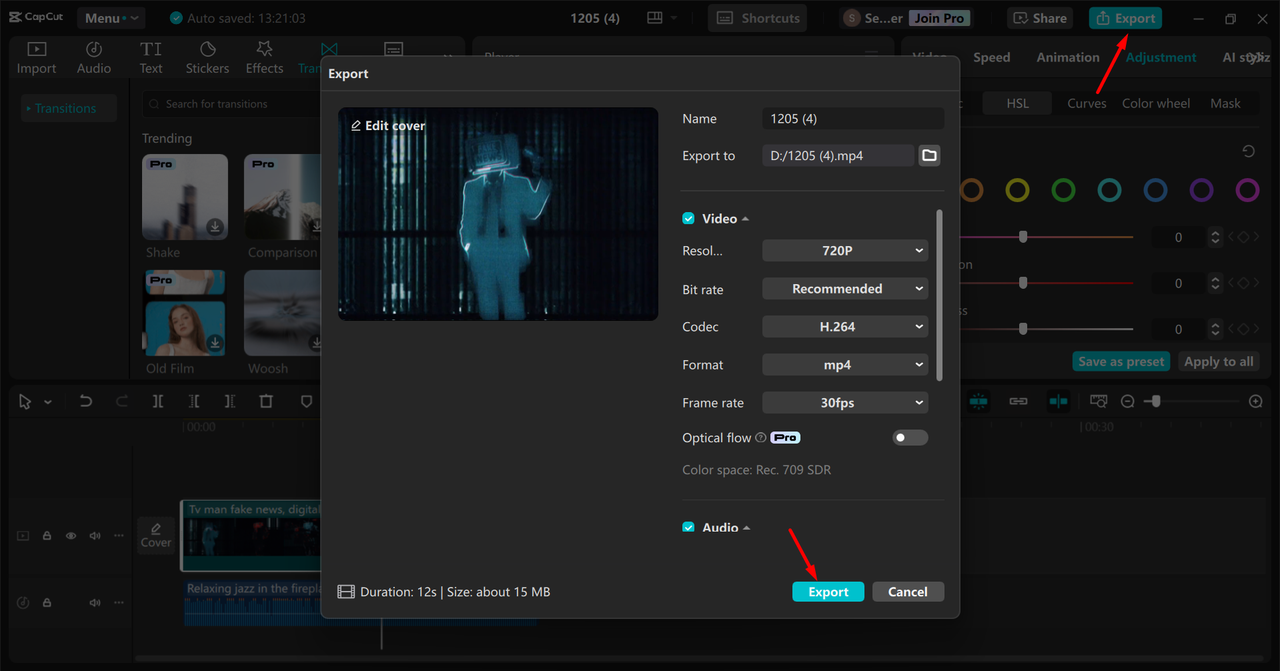Open the Frame rate 30fps dropdown
Screen dimensions: 1280x671
click(x=845, y=403)
